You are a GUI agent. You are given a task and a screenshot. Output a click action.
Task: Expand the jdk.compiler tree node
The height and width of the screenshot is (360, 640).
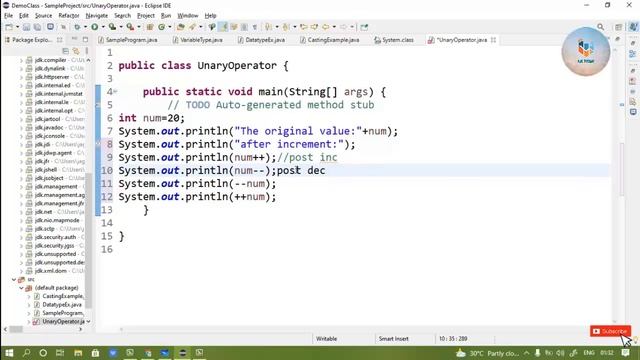click(21, 60)
